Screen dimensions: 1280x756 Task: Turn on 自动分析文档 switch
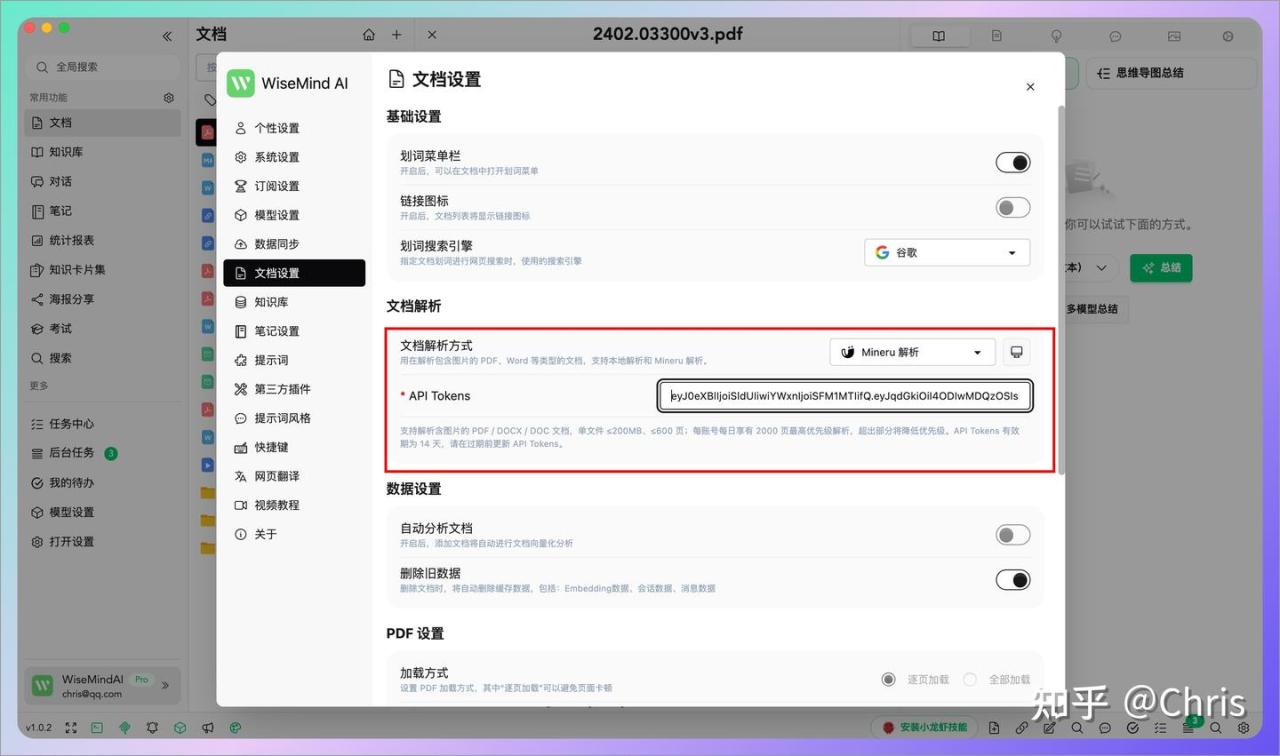tap(1012, 535)
